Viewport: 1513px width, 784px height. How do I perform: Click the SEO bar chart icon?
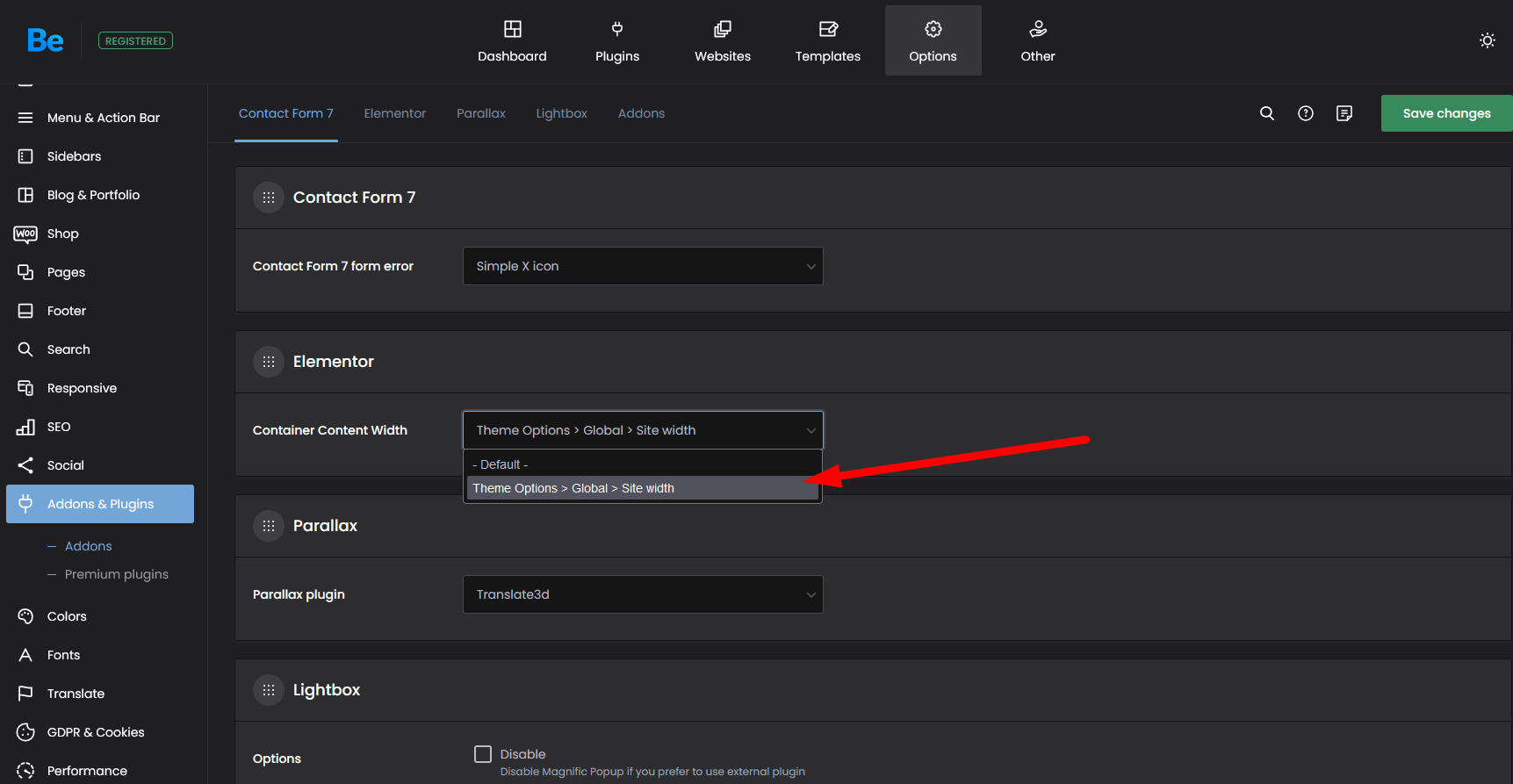tap(25, 427)
